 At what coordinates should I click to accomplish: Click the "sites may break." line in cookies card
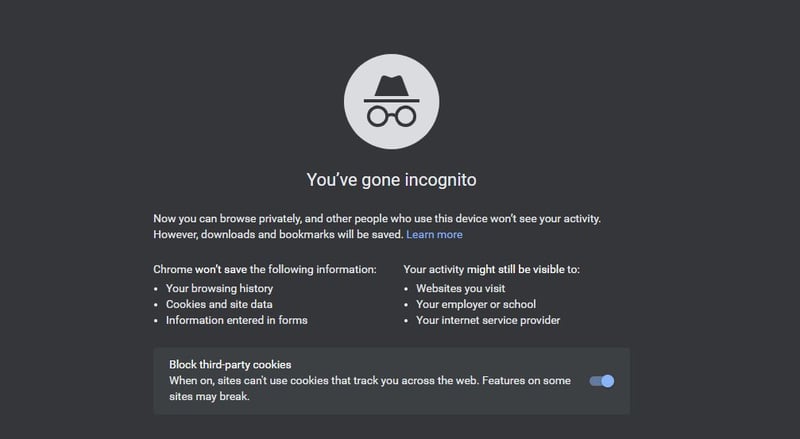[209, 396]
